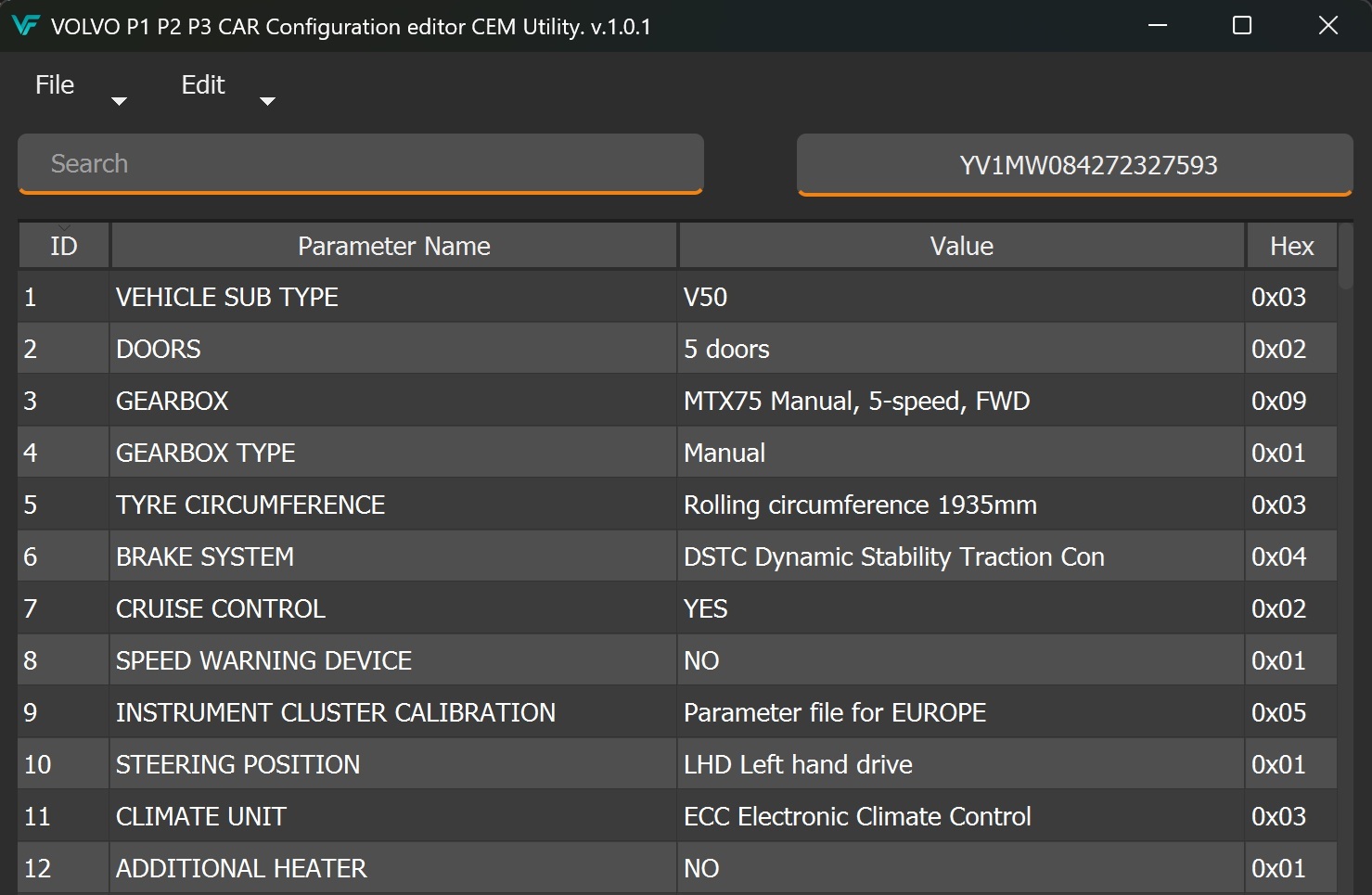The image size is (1372, 895).
Task: Select NO value for additional heater
Action: [961, 868]
